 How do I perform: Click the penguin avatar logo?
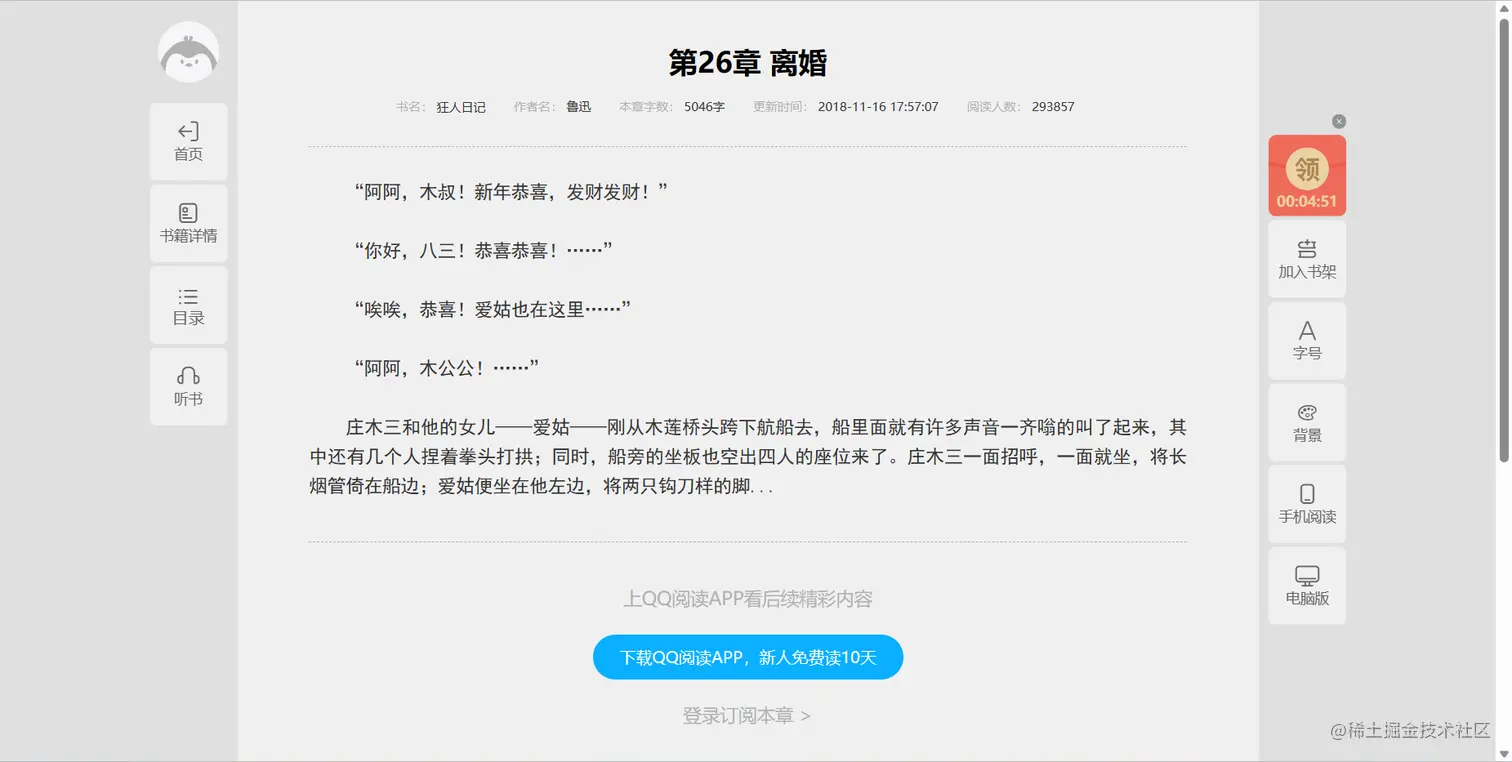click(x=188, y=52)
